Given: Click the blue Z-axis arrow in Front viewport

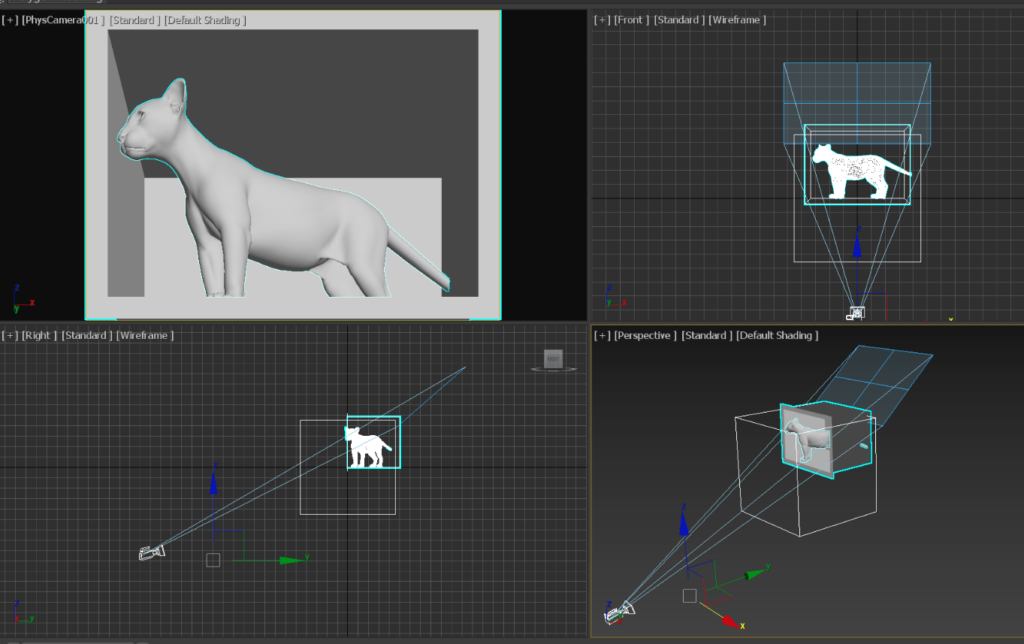Looking at the screenshot, I should point(857,245).
